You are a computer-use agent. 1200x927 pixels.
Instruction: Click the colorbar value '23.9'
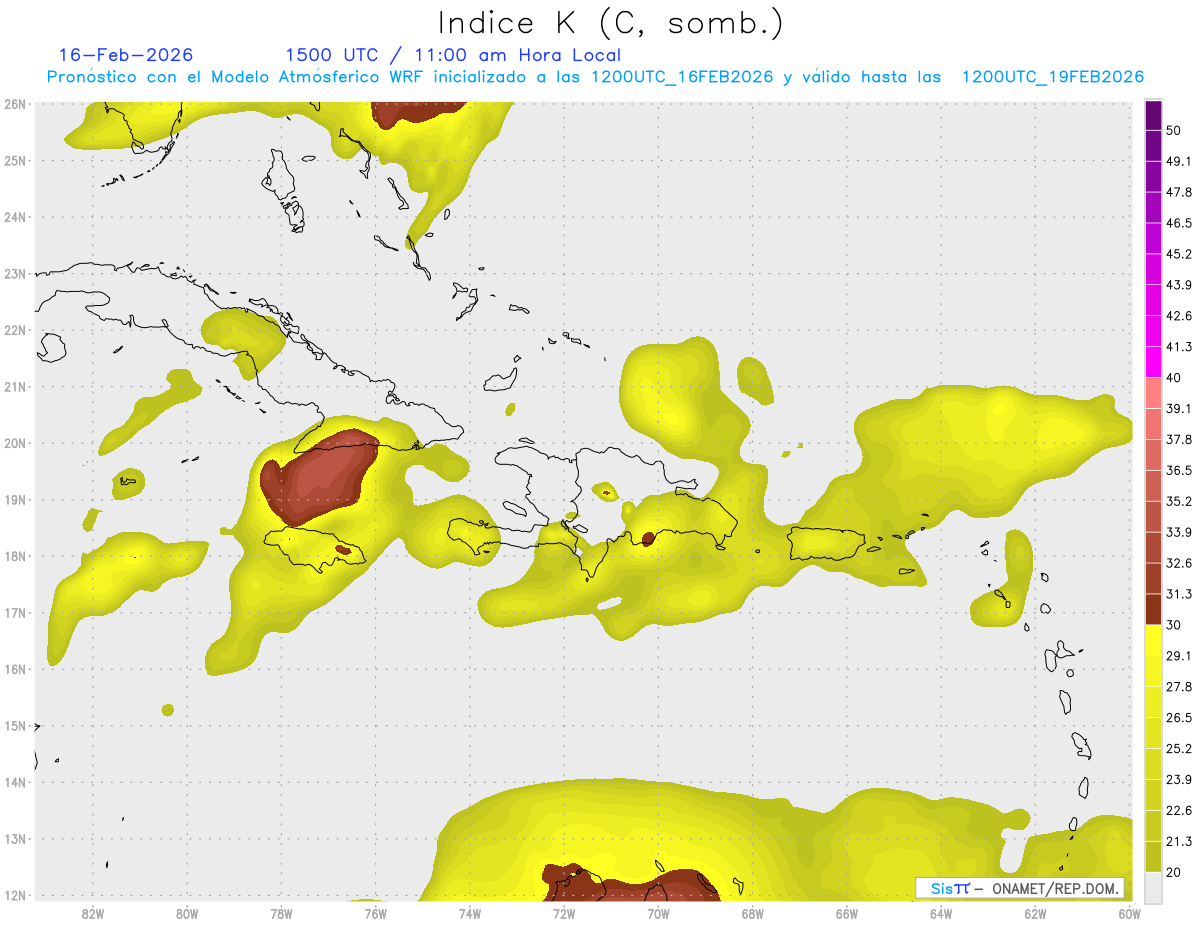pyautogui.click(x=1178, y=780)
